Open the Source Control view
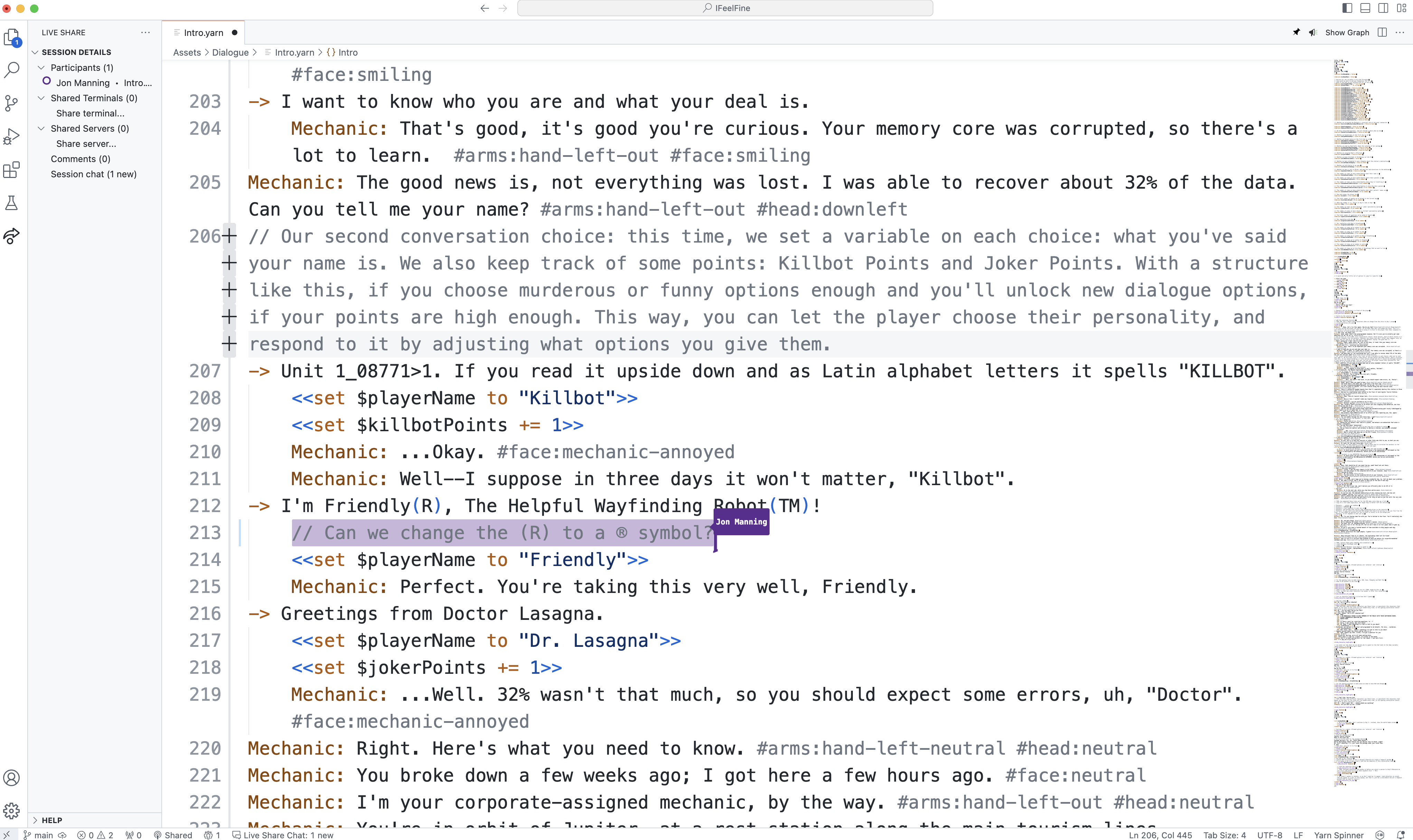Screen dimensions: 1413x840 pyautogui.click(x=12, y=103)
